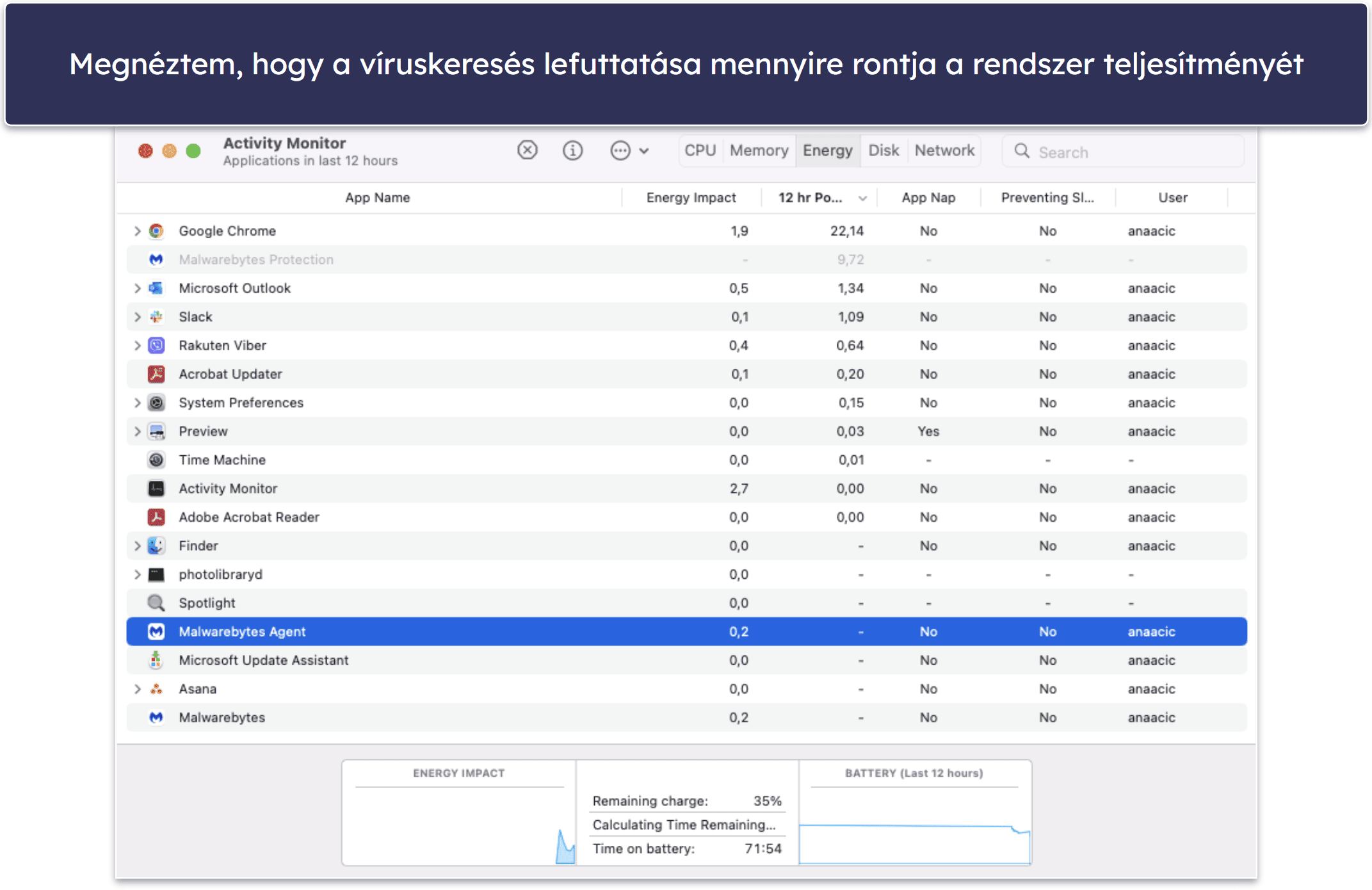
Task: Sort by Energy Impact column
Action: click(x=691, y=198)
